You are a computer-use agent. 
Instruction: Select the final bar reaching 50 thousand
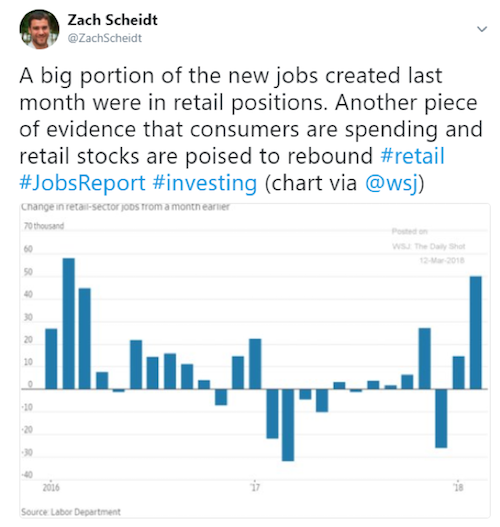(x=475, y=332)
